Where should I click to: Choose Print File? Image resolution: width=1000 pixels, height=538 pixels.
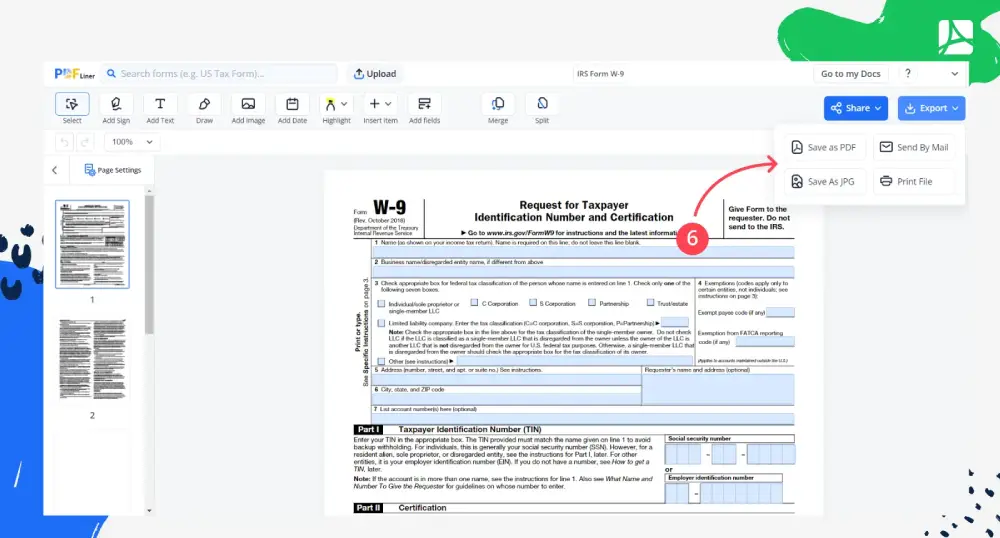click(914, 182)
